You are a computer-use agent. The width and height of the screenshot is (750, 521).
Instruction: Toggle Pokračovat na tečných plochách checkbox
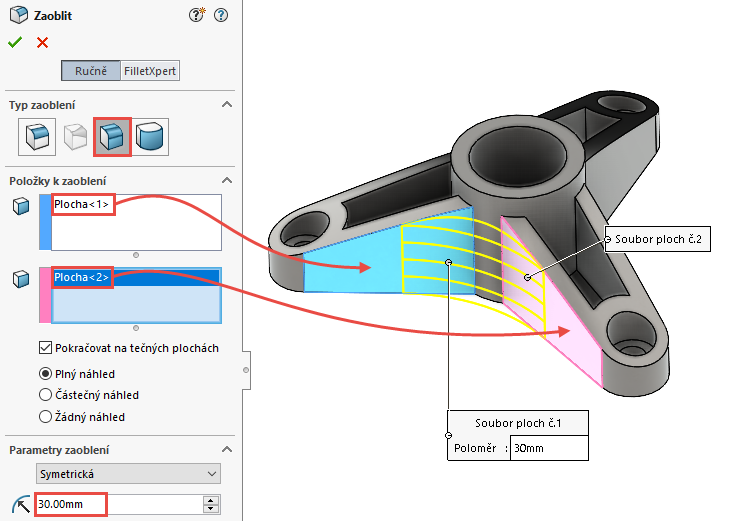click(x=45, y=348)
